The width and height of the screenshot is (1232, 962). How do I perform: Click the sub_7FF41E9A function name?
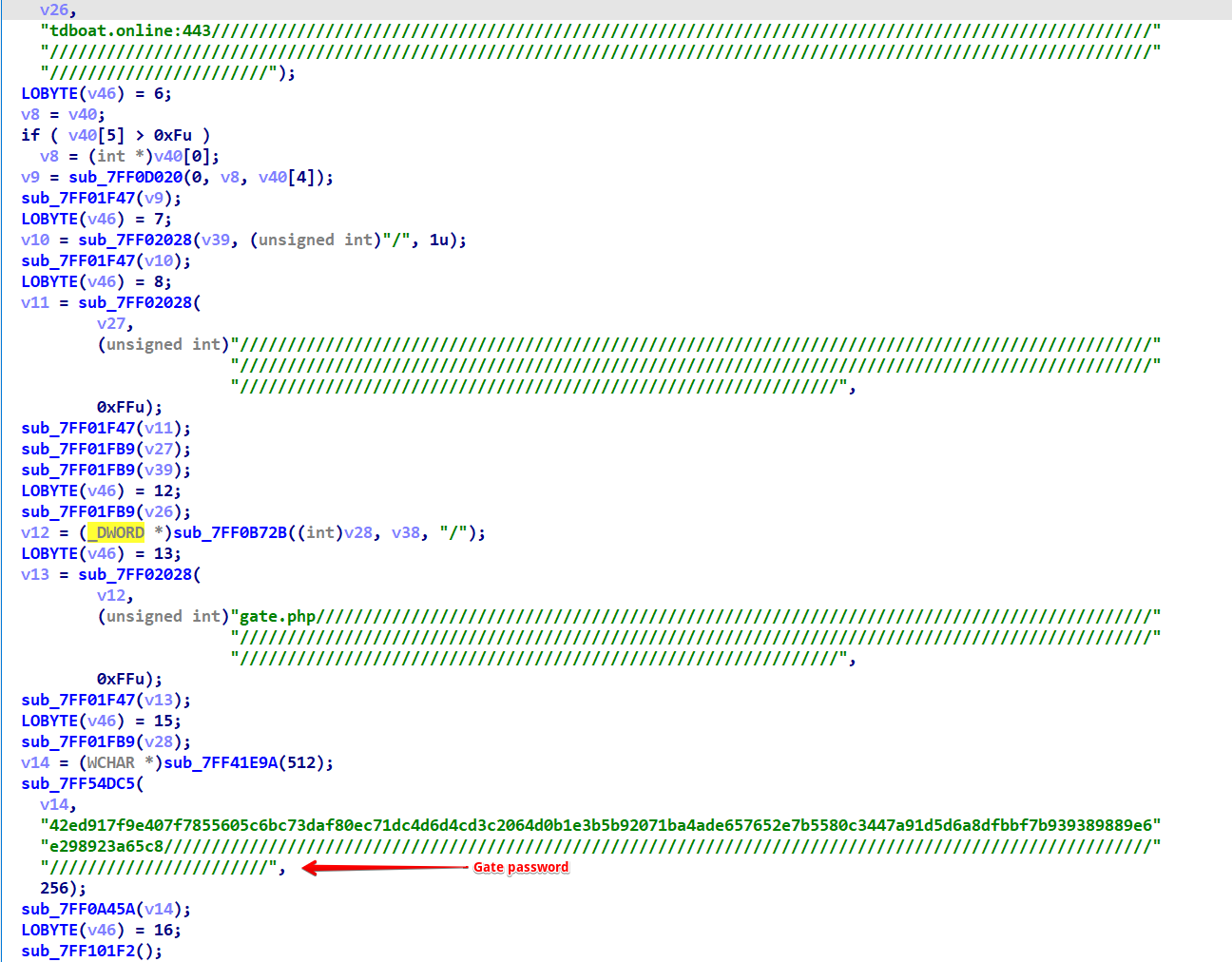click(221, 763)
